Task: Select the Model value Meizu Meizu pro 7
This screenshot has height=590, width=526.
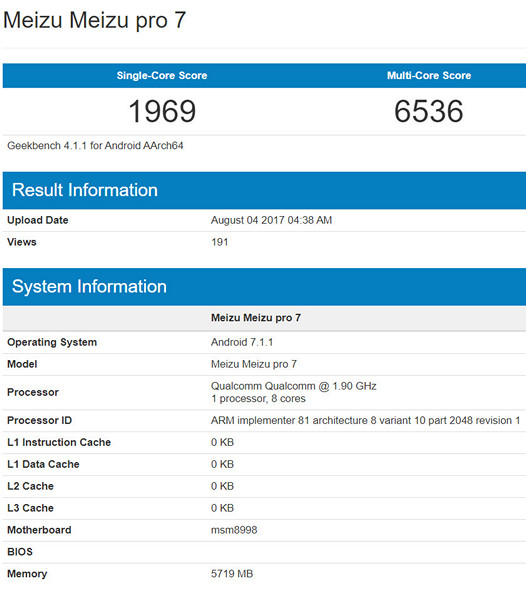Action: click(x=254, y=364)
